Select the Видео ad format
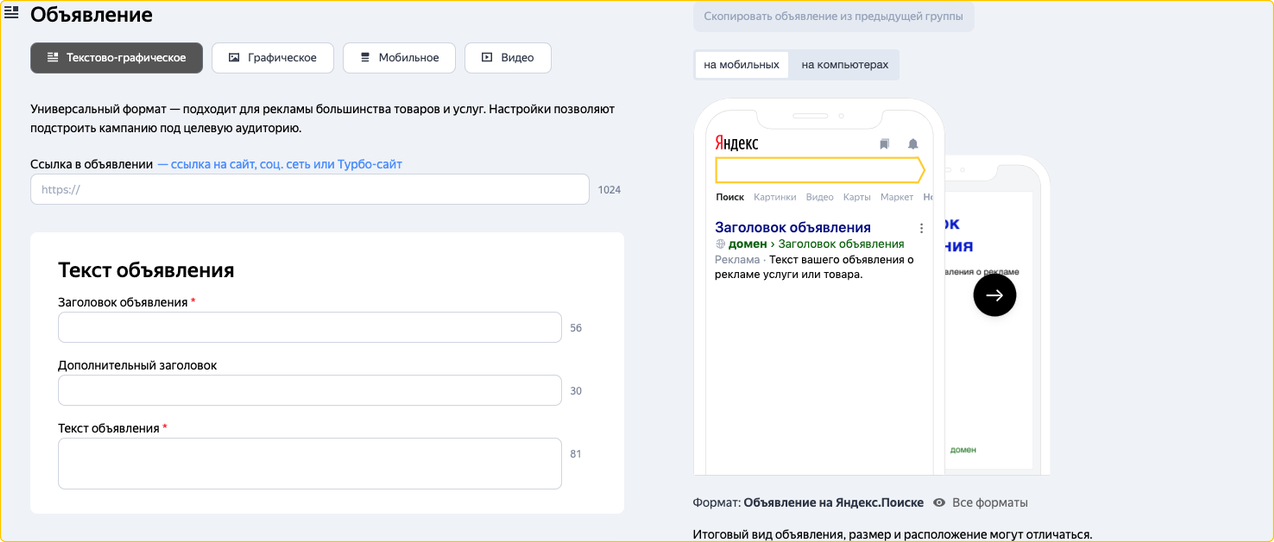This screenshot has width=1274, height=542. pos(507,58)
